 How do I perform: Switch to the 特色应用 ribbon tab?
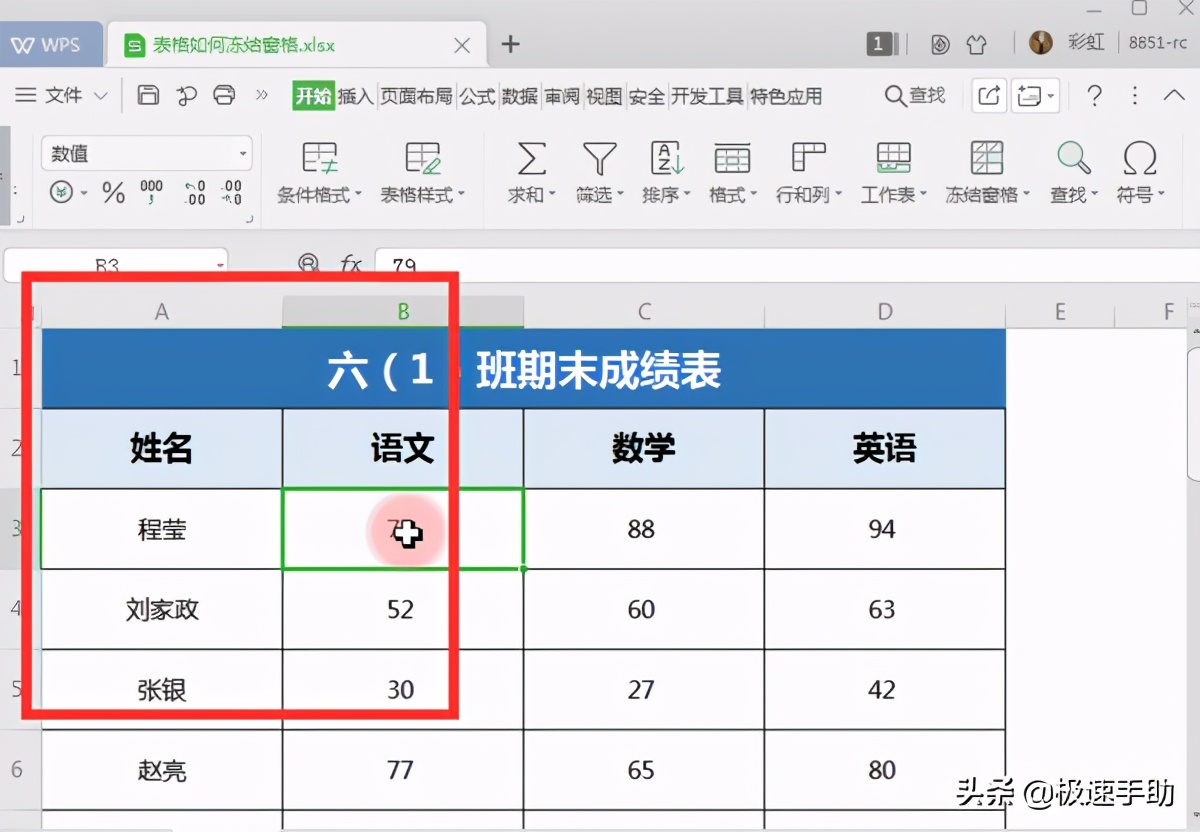click(x=786, y=96)
